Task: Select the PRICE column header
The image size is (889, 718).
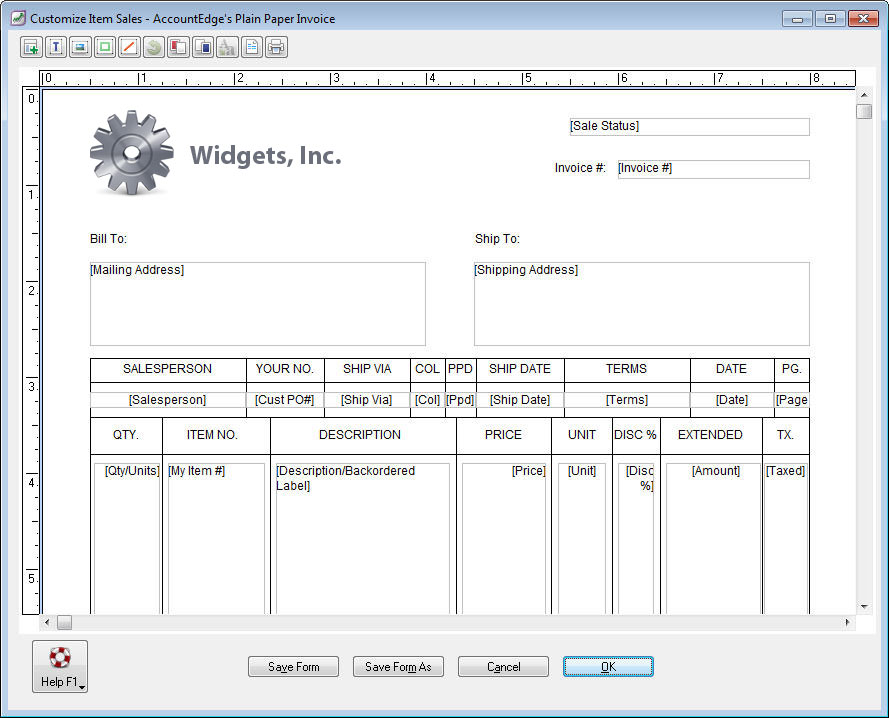Action: (x=503, y=435)
